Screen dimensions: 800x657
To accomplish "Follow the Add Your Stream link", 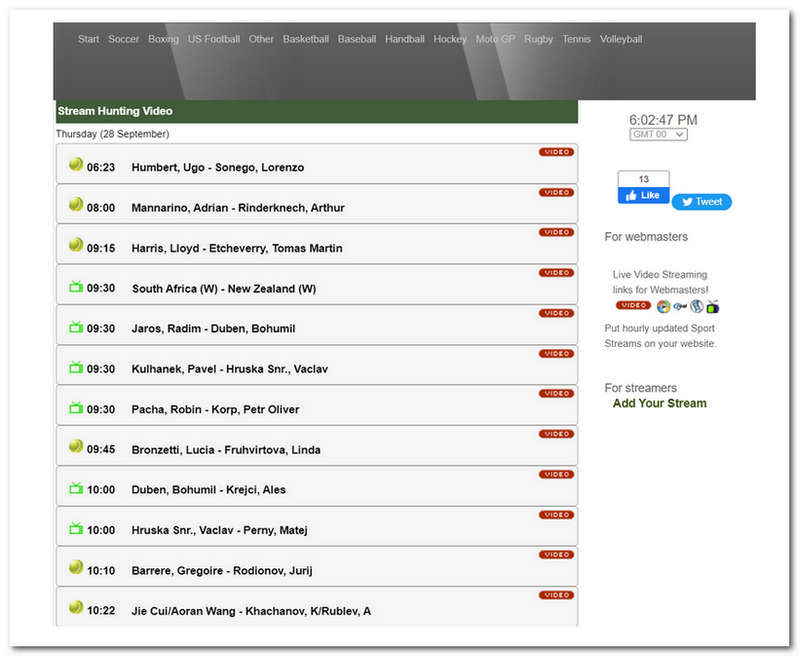I will pos(659,404).
